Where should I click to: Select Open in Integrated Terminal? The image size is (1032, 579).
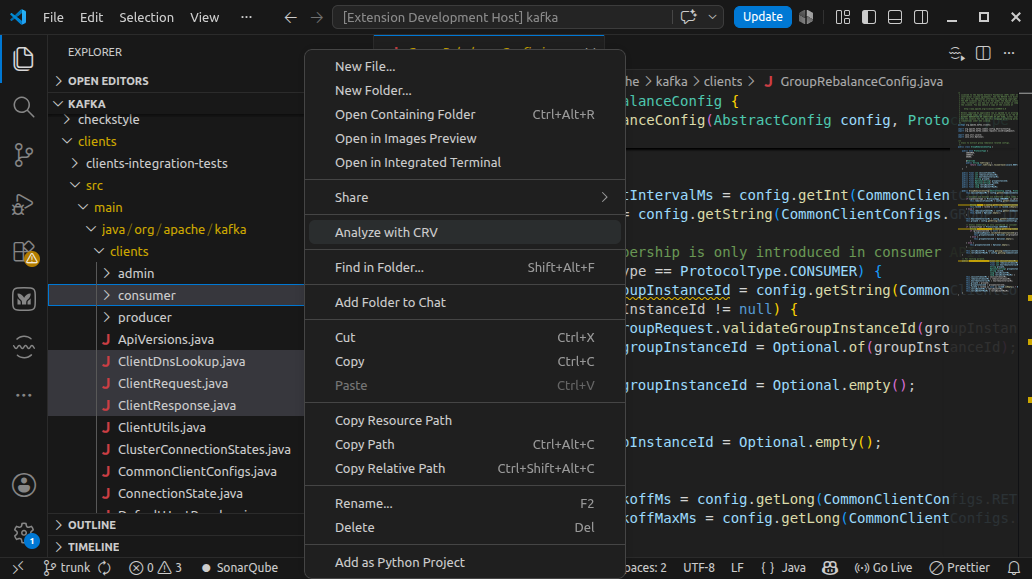click(x=465, y=163)
